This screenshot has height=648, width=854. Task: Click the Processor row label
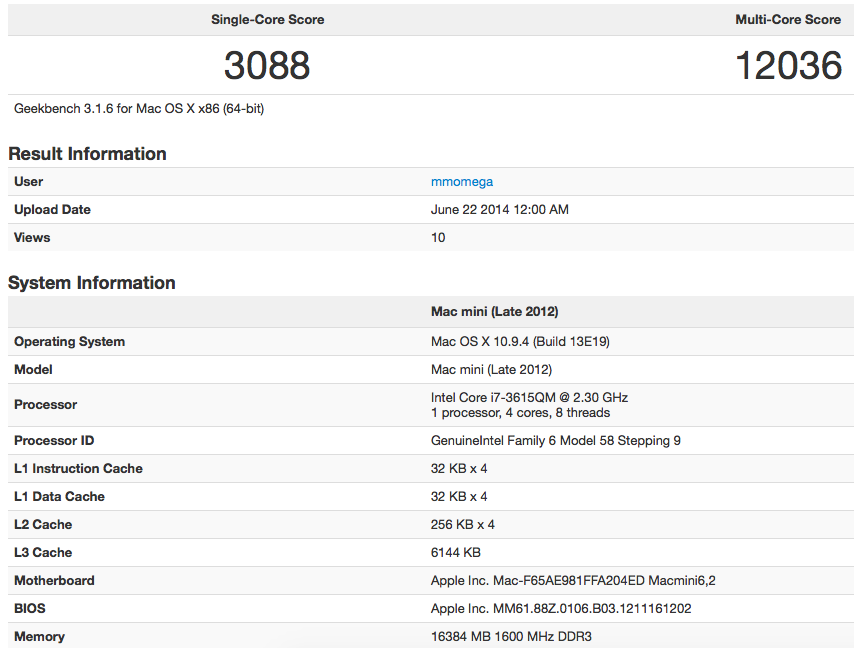[x=45, y=405]
